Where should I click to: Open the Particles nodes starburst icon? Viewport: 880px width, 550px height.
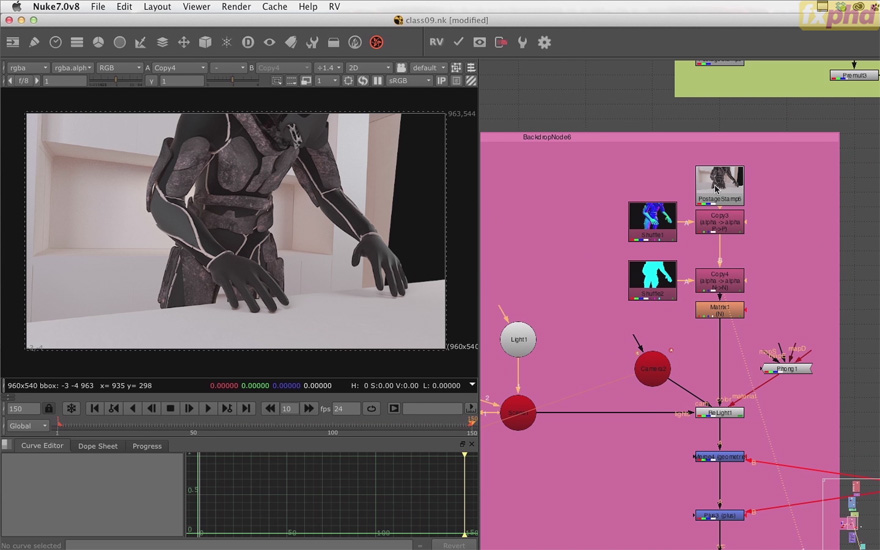click(227, 42)
